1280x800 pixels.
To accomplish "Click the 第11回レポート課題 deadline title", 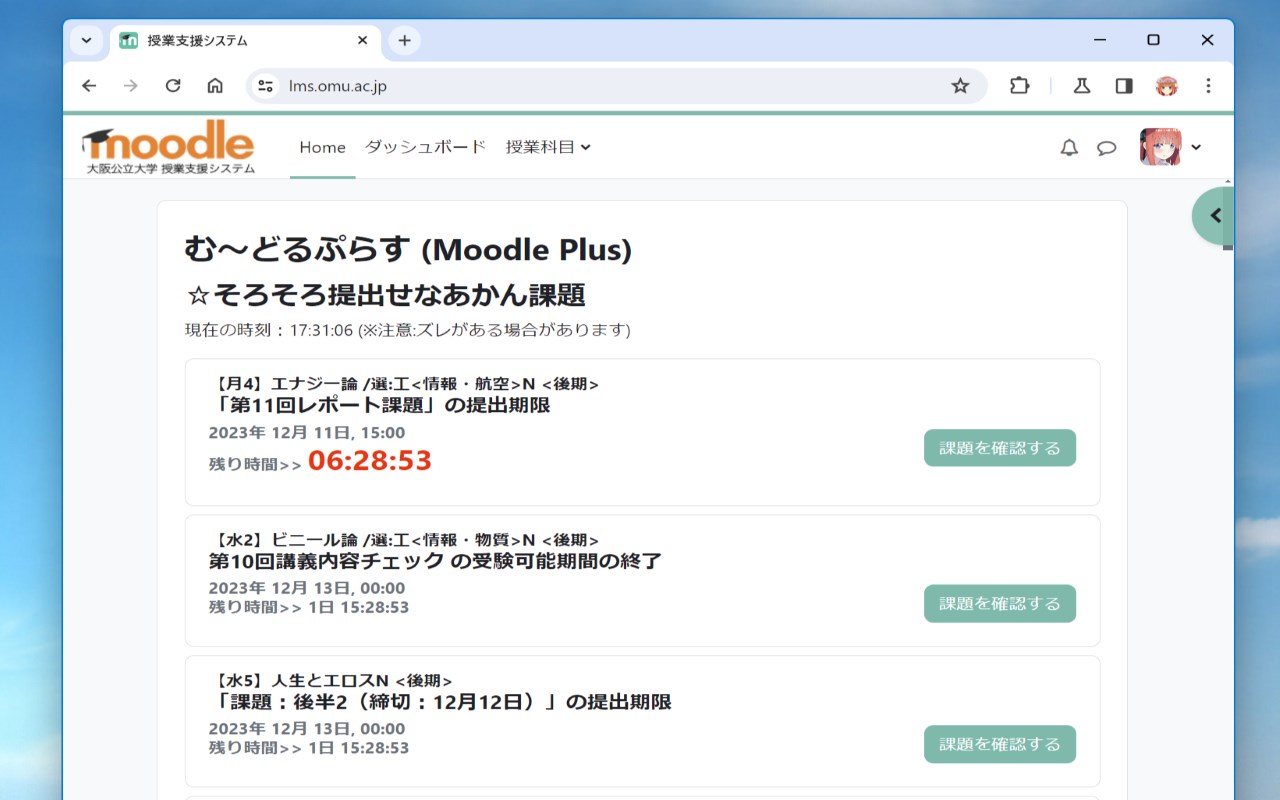I will coord(380,405).
